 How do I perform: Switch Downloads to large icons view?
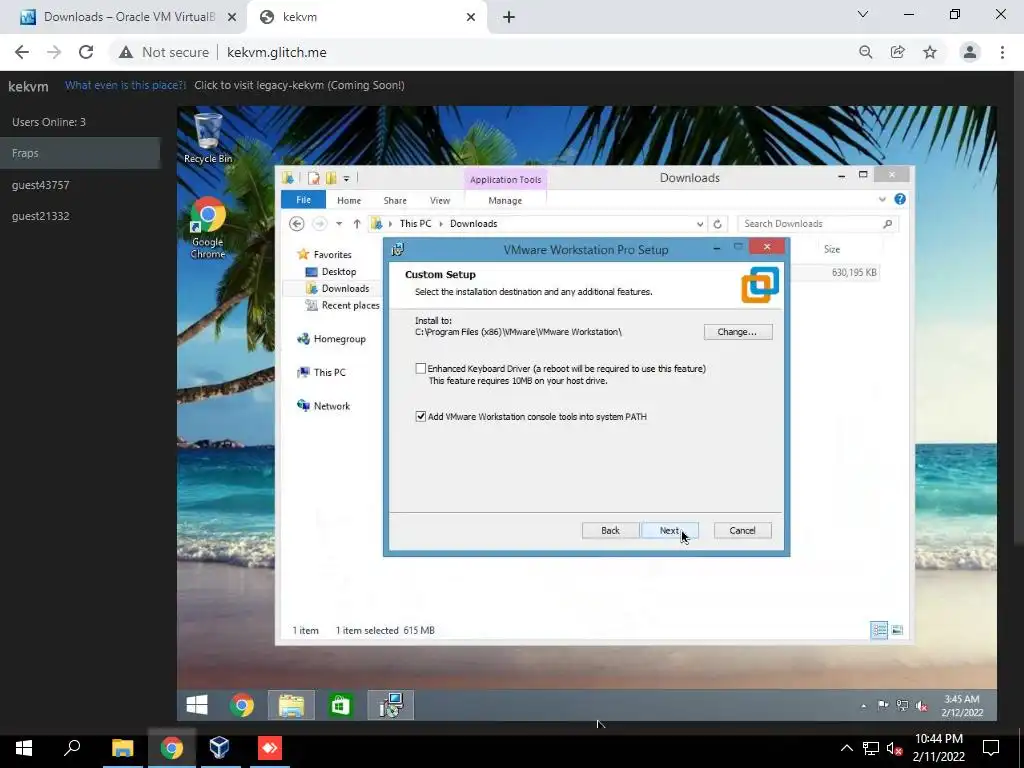(x=897, y=630)
